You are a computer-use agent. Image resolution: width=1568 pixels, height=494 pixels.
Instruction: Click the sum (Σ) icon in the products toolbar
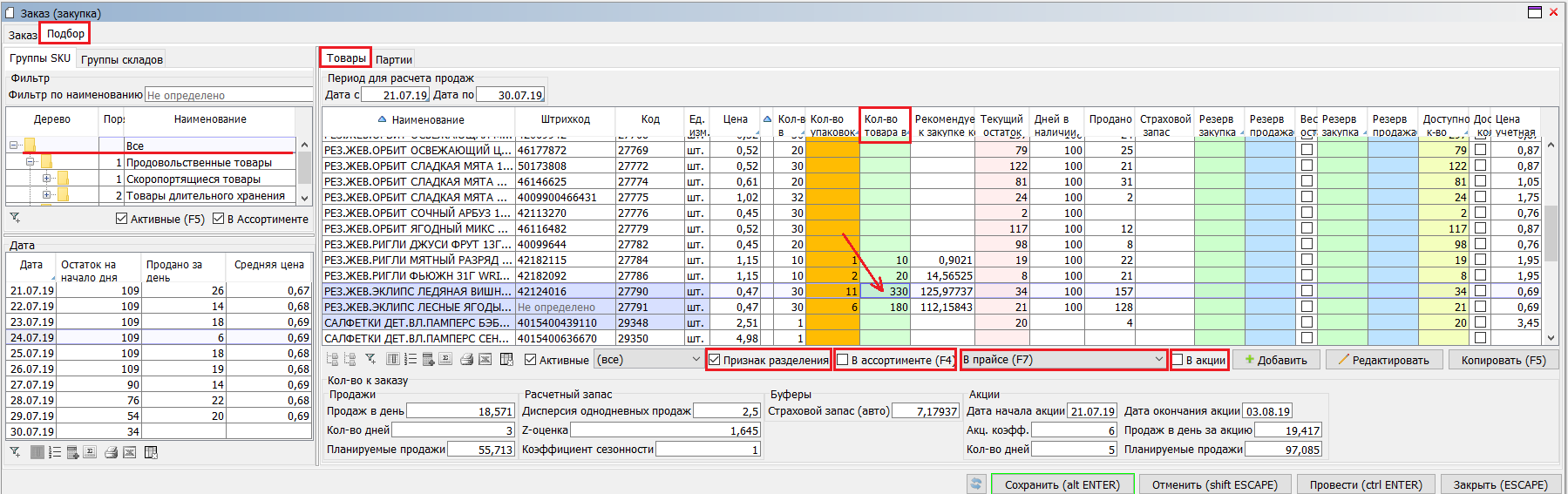coord(445,360)
